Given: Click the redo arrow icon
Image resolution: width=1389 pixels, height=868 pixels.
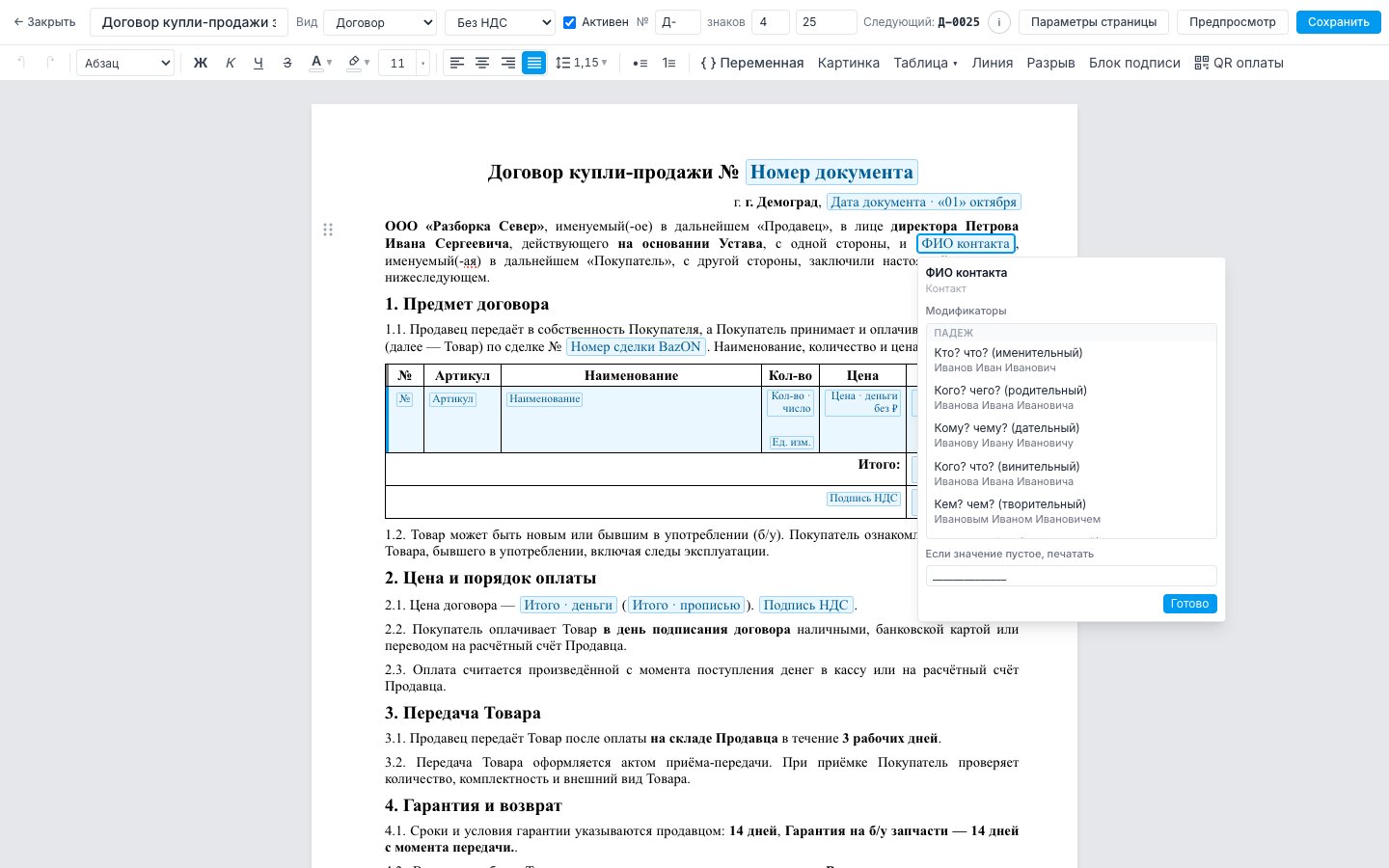Looking at the screenshot, I should tap(50, 63).
